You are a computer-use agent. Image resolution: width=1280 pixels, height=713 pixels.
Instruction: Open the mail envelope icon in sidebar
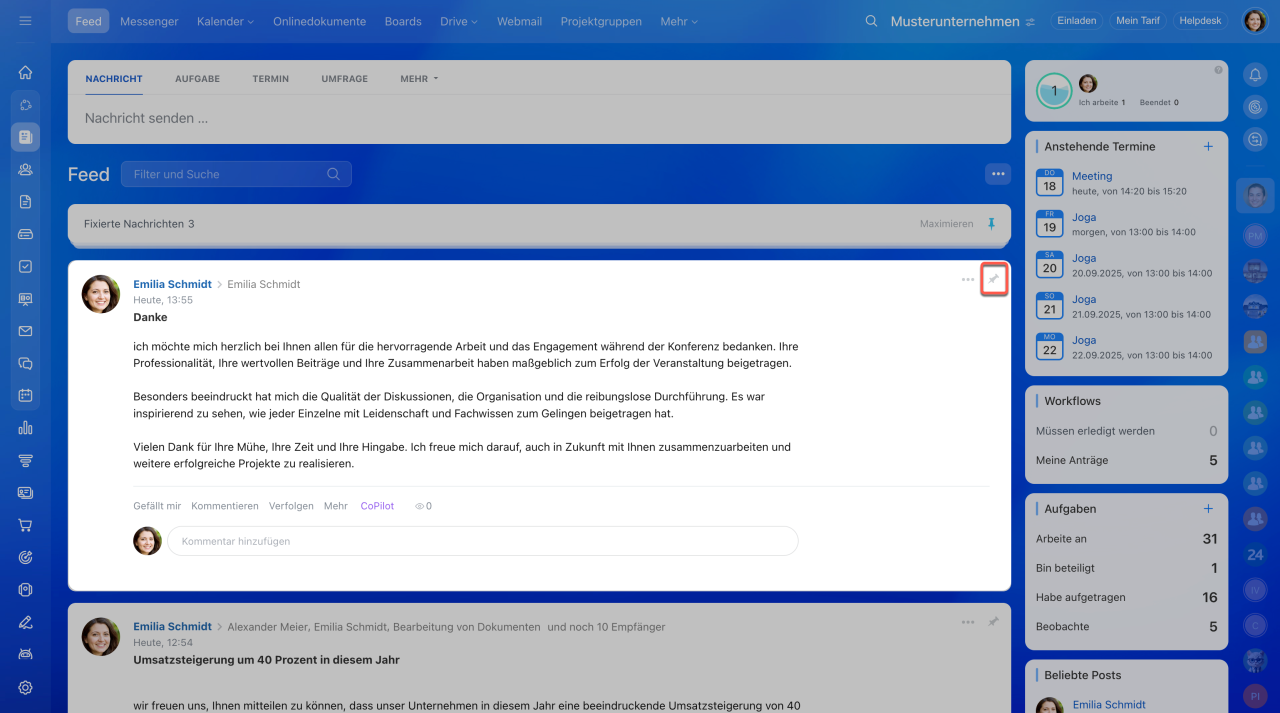[25, 331]
